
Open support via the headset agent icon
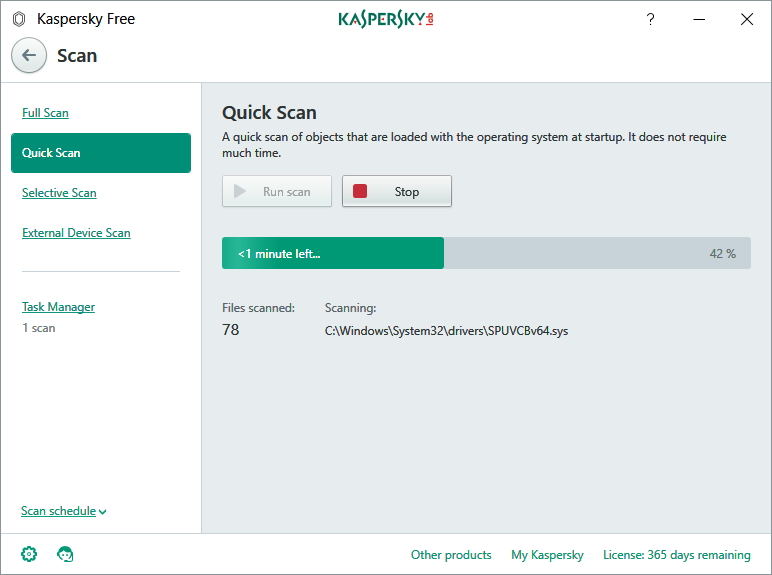point(65,554)
